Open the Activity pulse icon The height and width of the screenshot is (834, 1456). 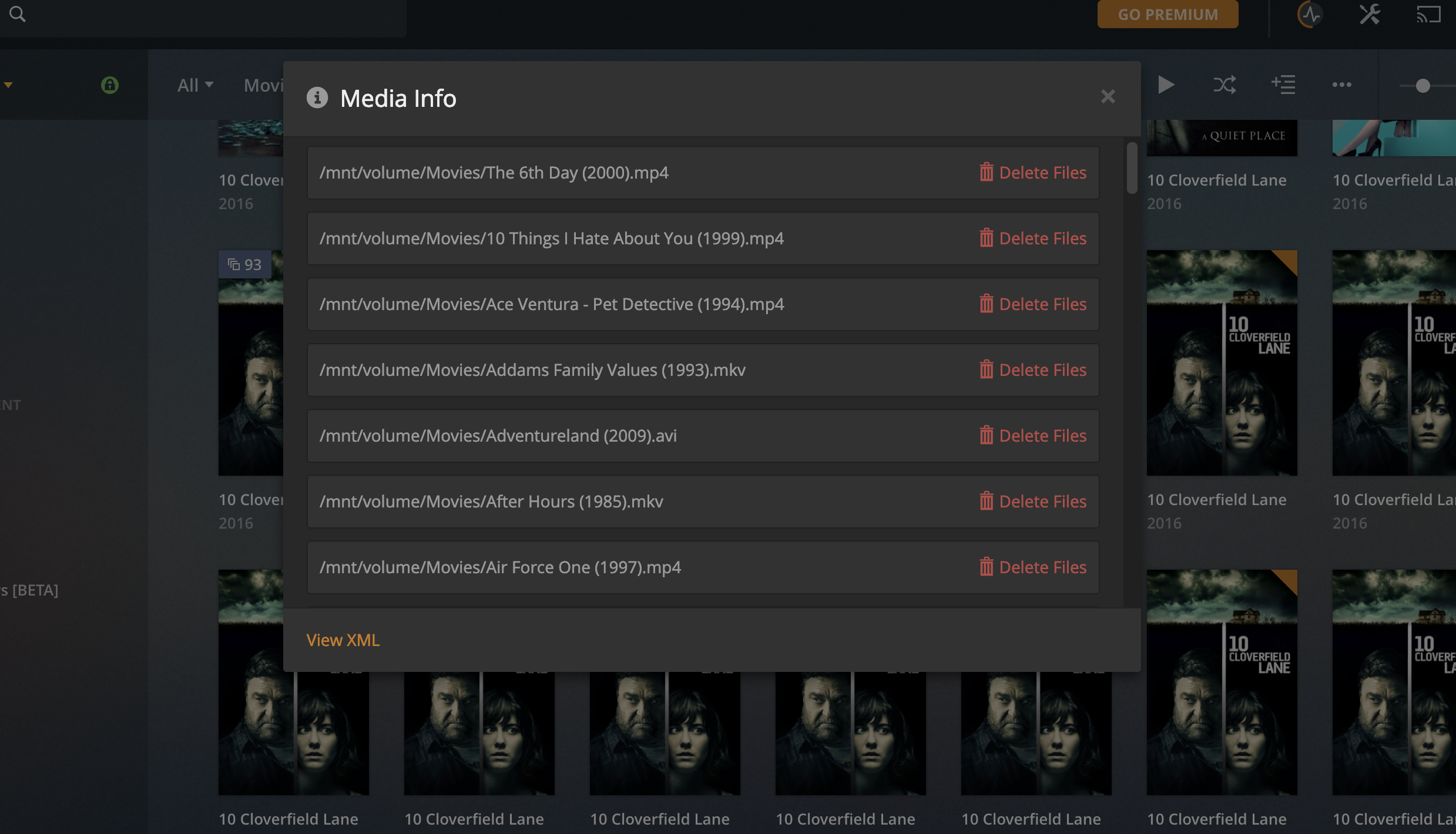point(1310,14)
